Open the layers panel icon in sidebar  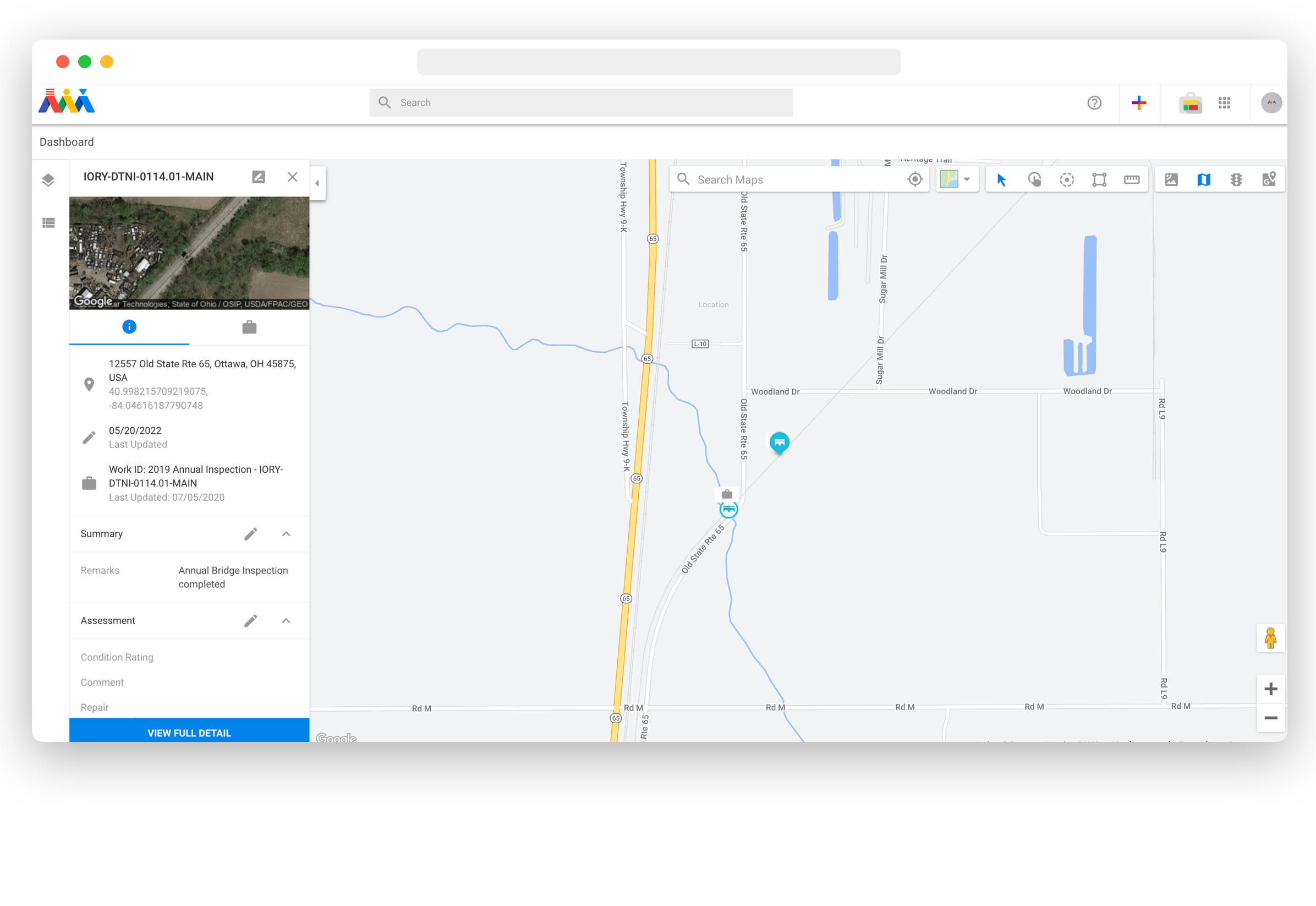coord(48,180)
